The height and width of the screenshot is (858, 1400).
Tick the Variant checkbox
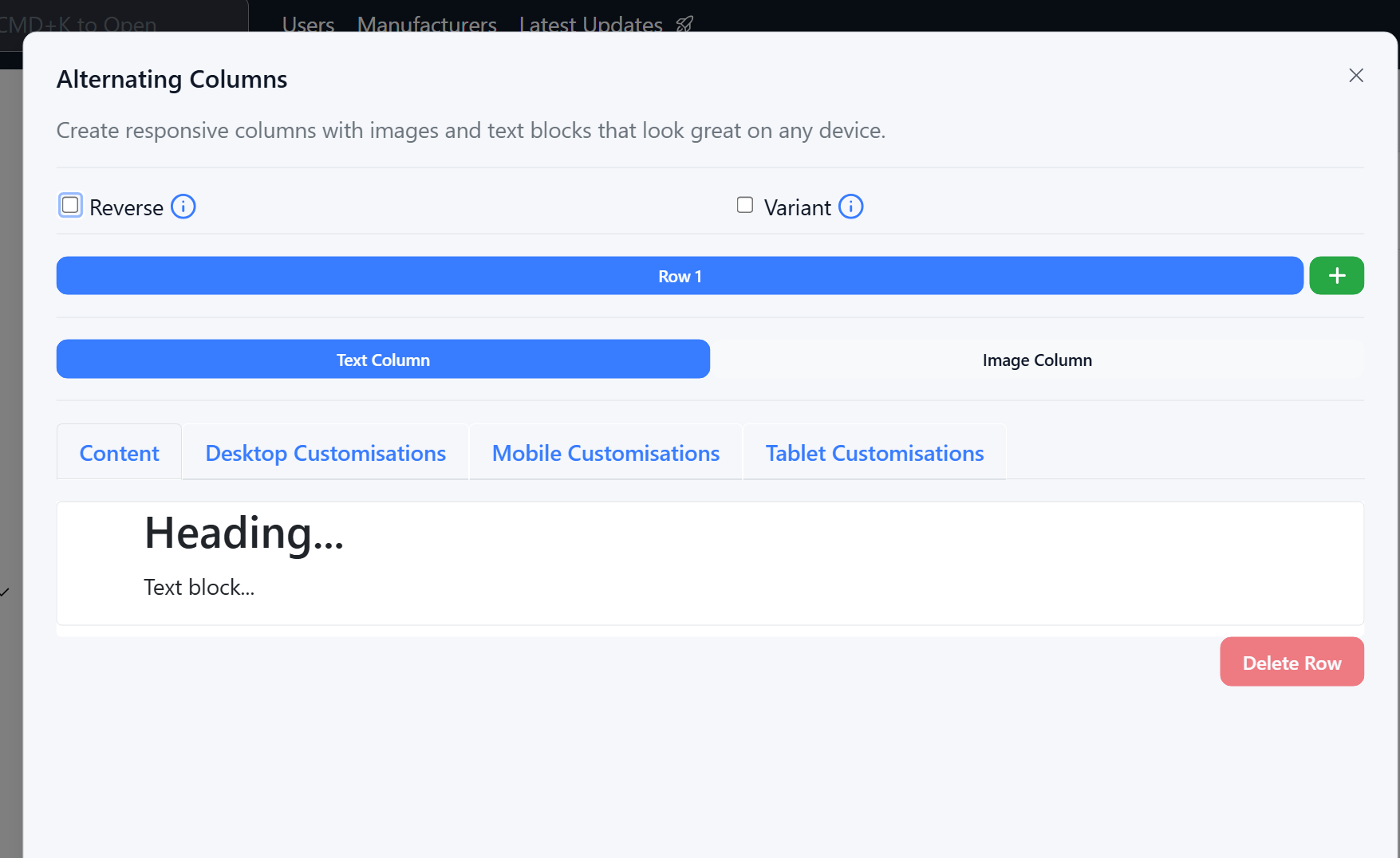(x=745, y=206)
